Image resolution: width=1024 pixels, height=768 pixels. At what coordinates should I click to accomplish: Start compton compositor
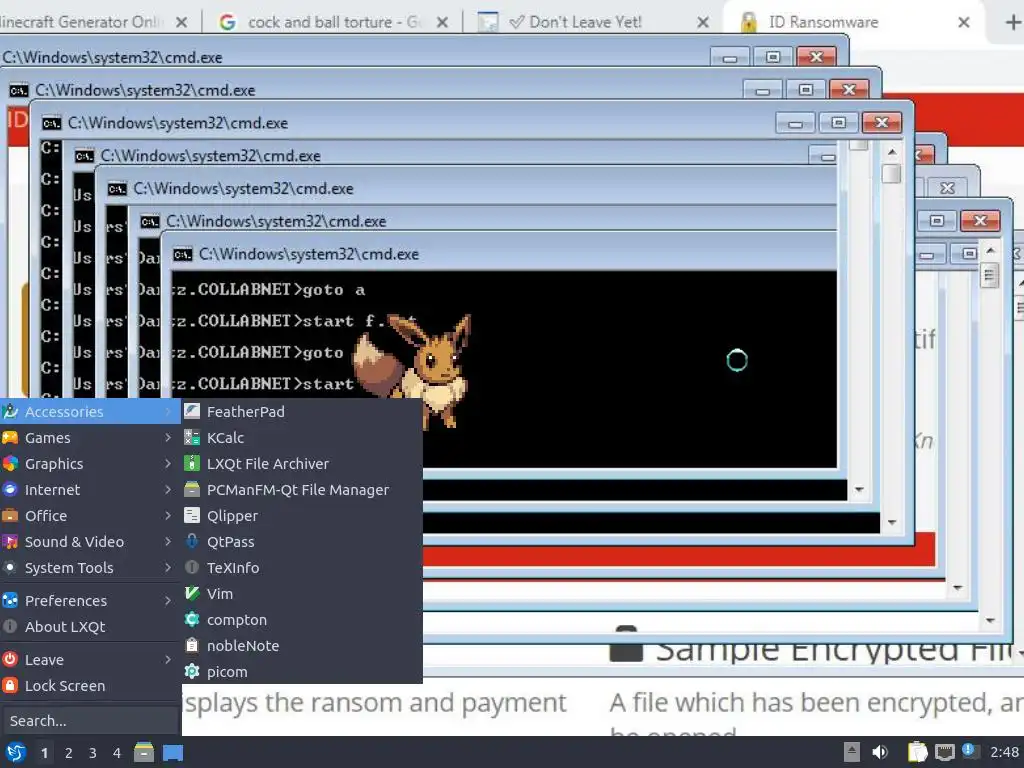point(302,620)
